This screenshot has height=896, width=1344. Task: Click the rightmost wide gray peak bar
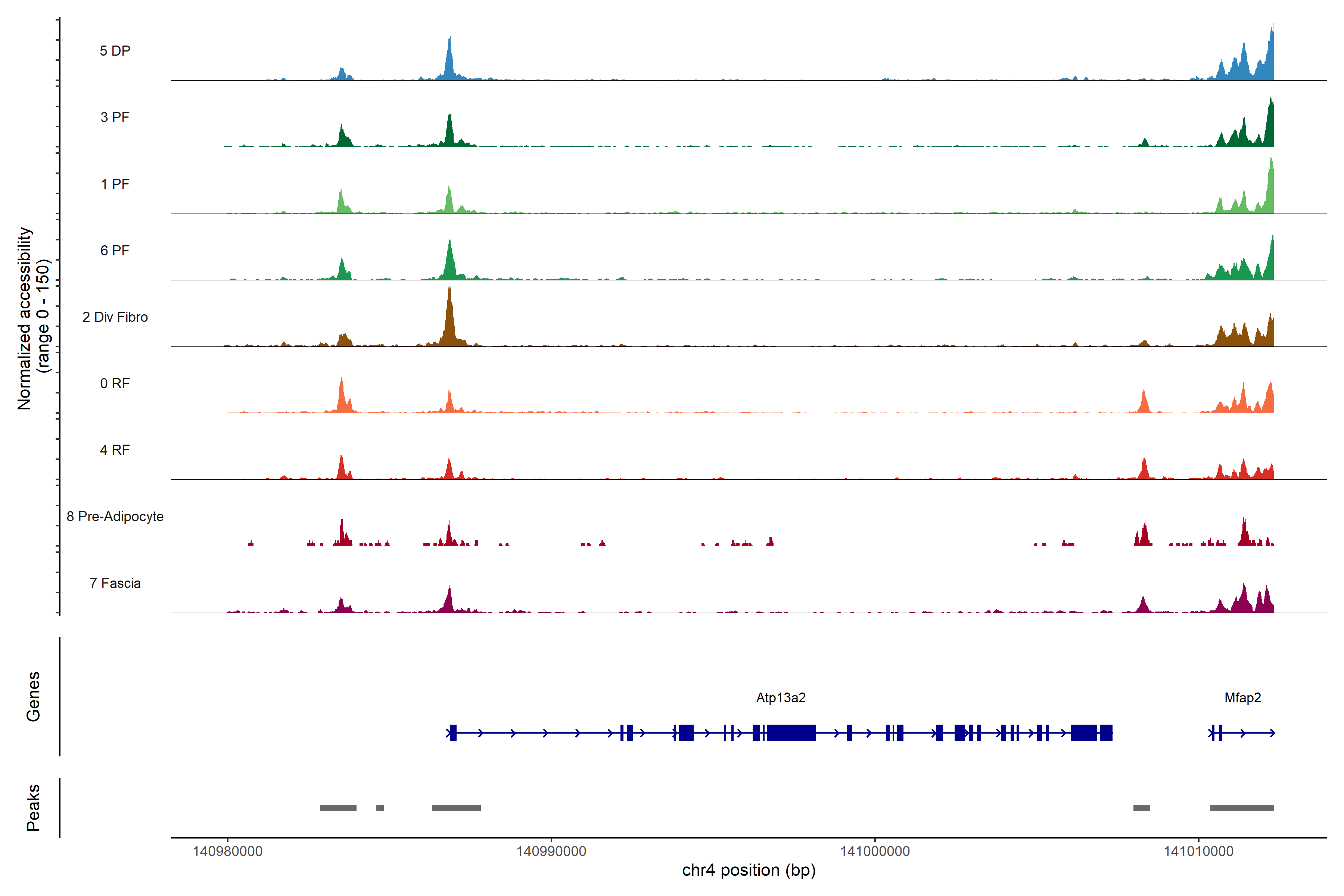pos(1242,808)
